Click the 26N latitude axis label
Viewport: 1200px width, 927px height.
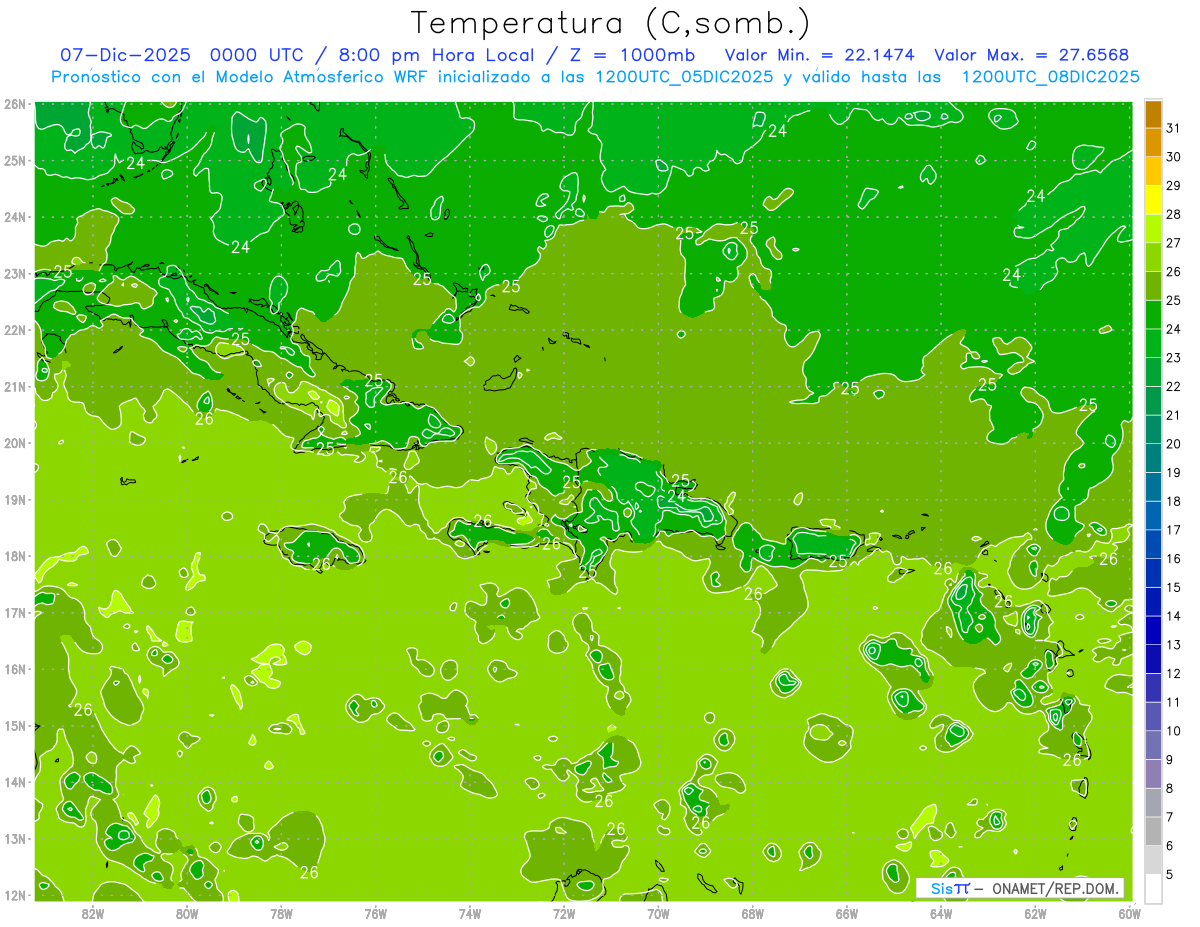tap(15, 103)
